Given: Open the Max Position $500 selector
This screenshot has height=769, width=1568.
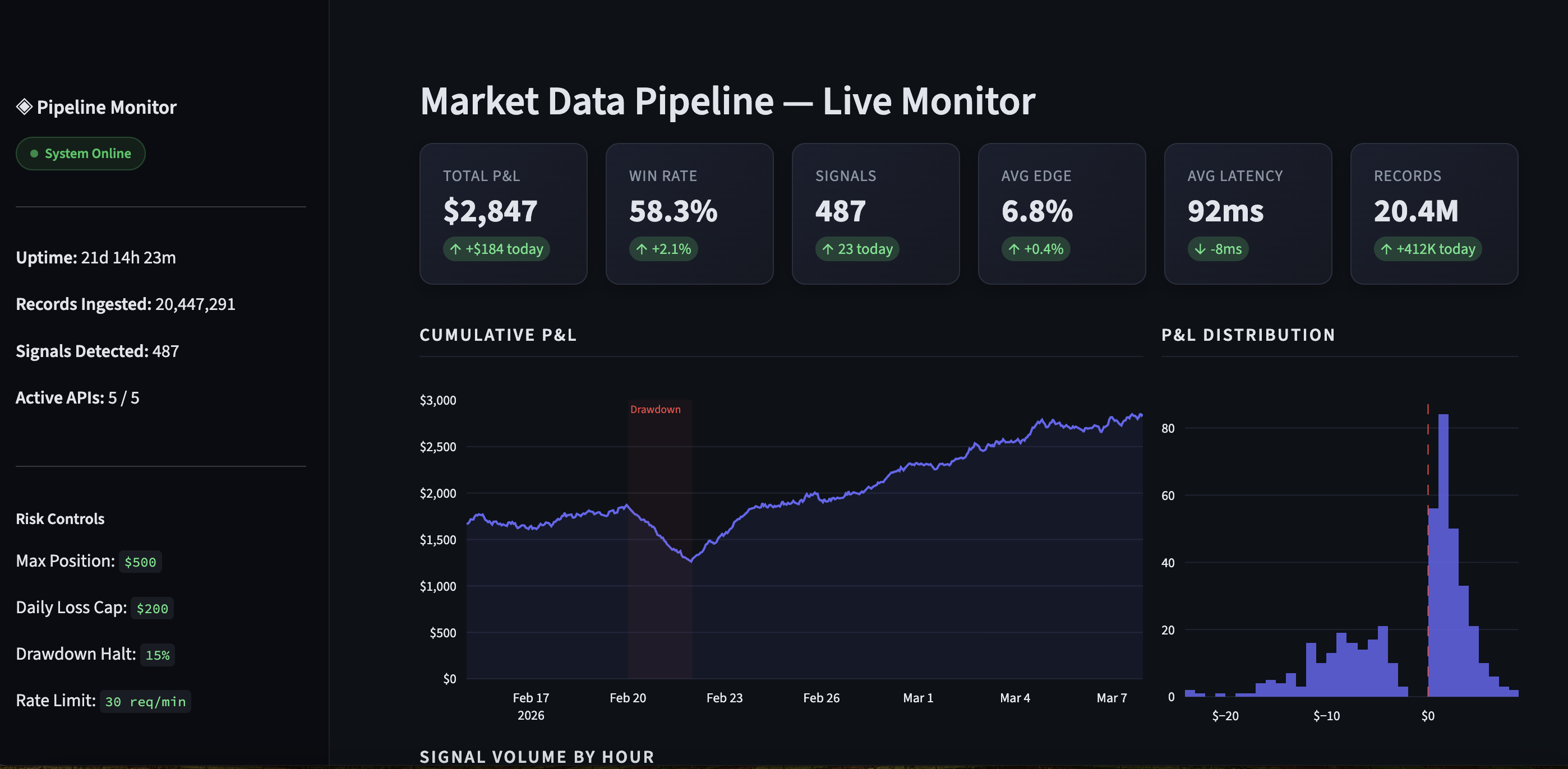Looking at the screenshot, I should coord(140,562).
